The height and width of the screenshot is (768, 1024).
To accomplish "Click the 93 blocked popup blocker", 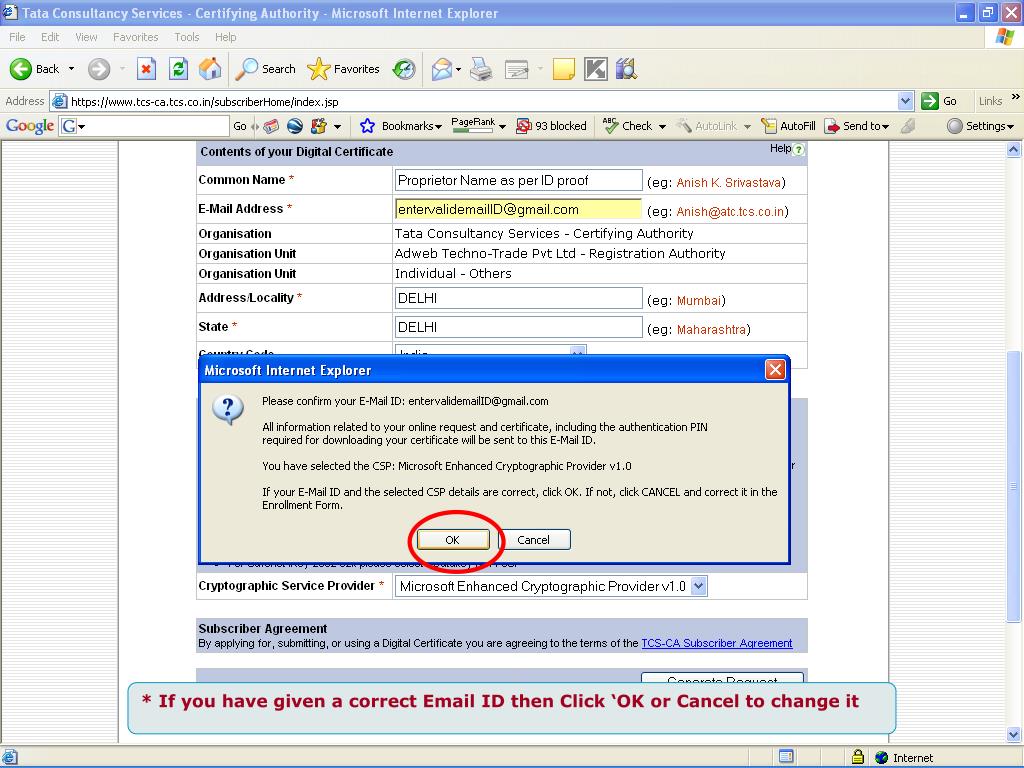I will point(551,126).
